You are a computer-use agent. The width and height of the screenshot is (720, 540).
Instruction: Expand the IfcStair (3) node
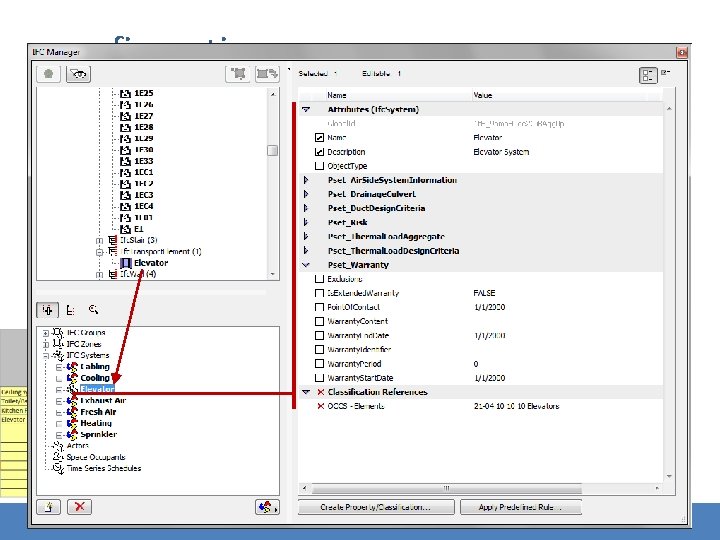click(x=99, y=241)
